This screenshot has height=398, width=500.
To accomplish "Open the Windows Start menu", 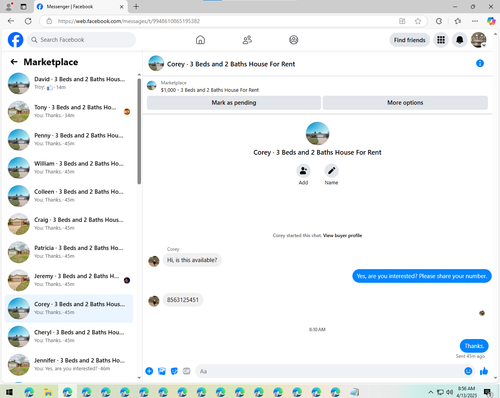I will tap(9, 392).
